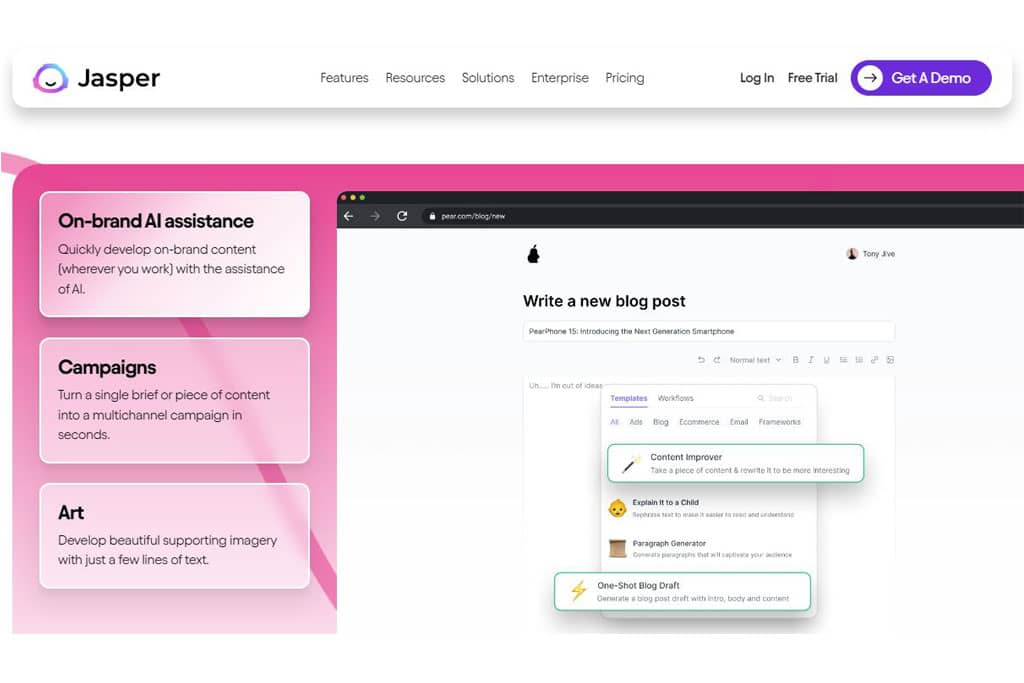Image resolution: width=1024 pixels, height=683 pixels.
Task: Click the Log In link
Action: tap(757, 77)
